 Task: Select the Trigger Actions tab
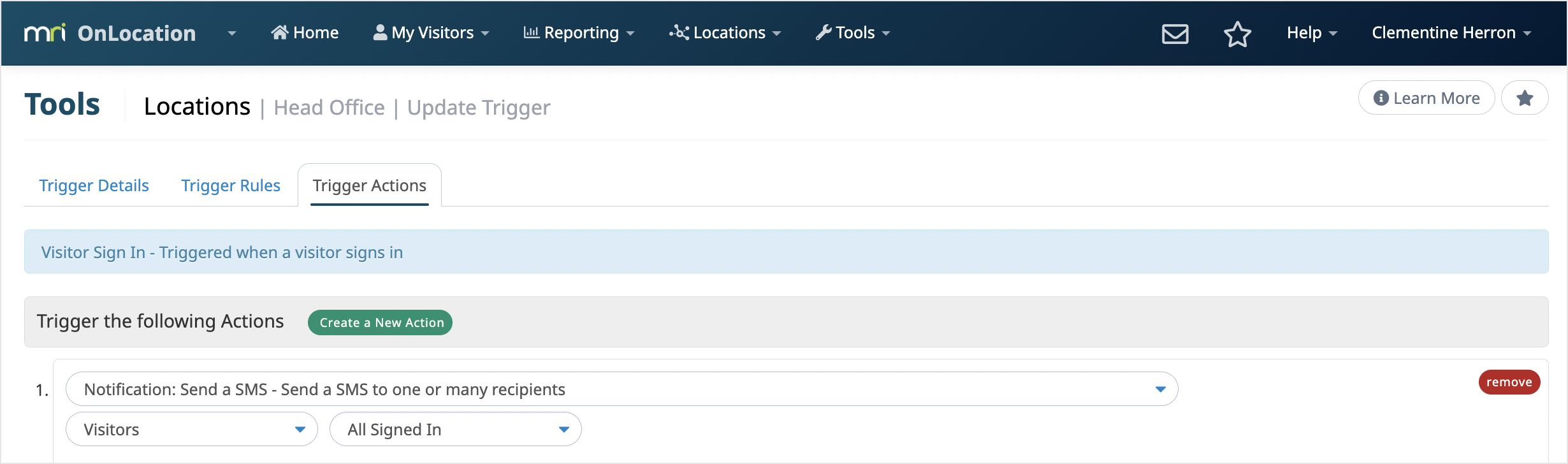[x=369, y=185]
